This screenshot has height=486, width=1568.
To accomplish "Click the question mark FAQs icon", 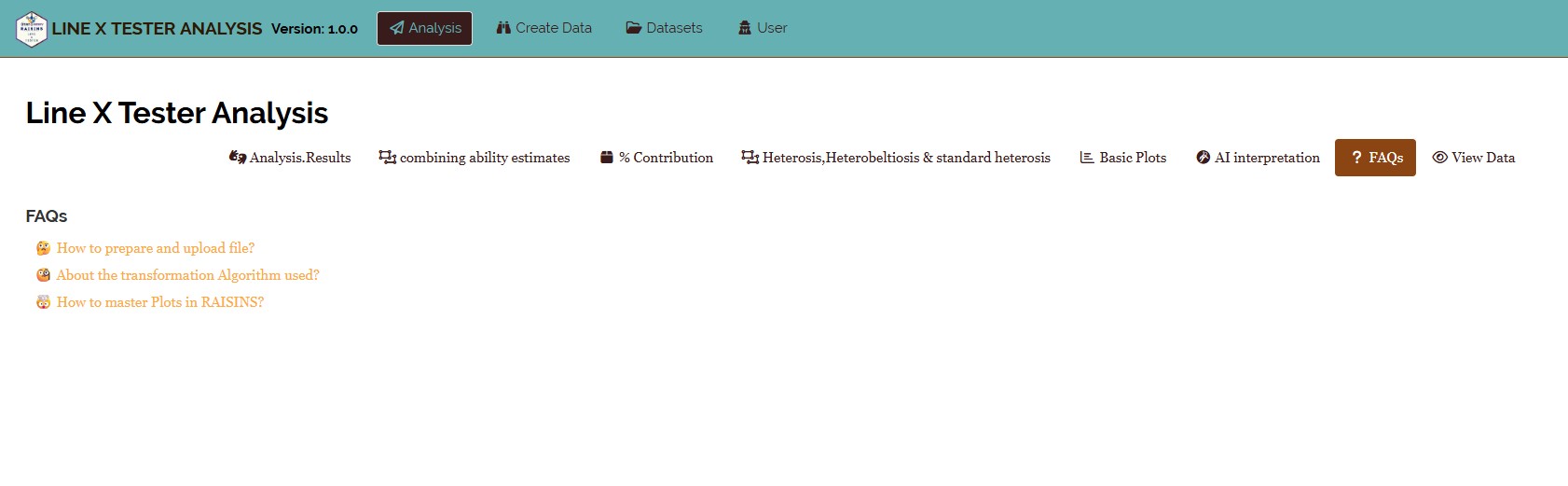I will (1356, 158).
